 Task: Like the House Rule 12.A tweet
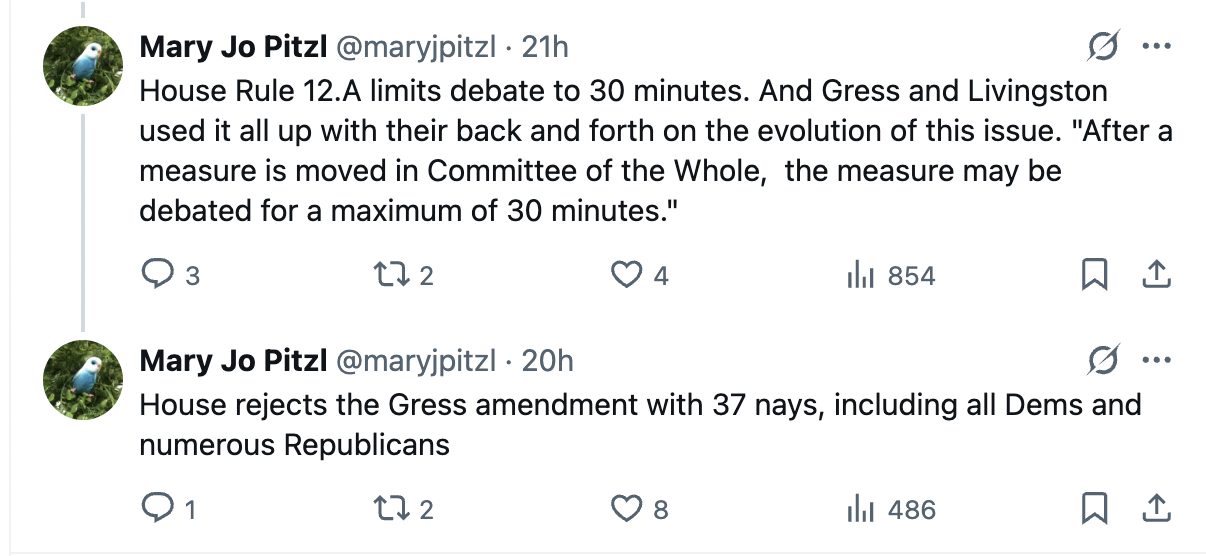tap(626, 275)
